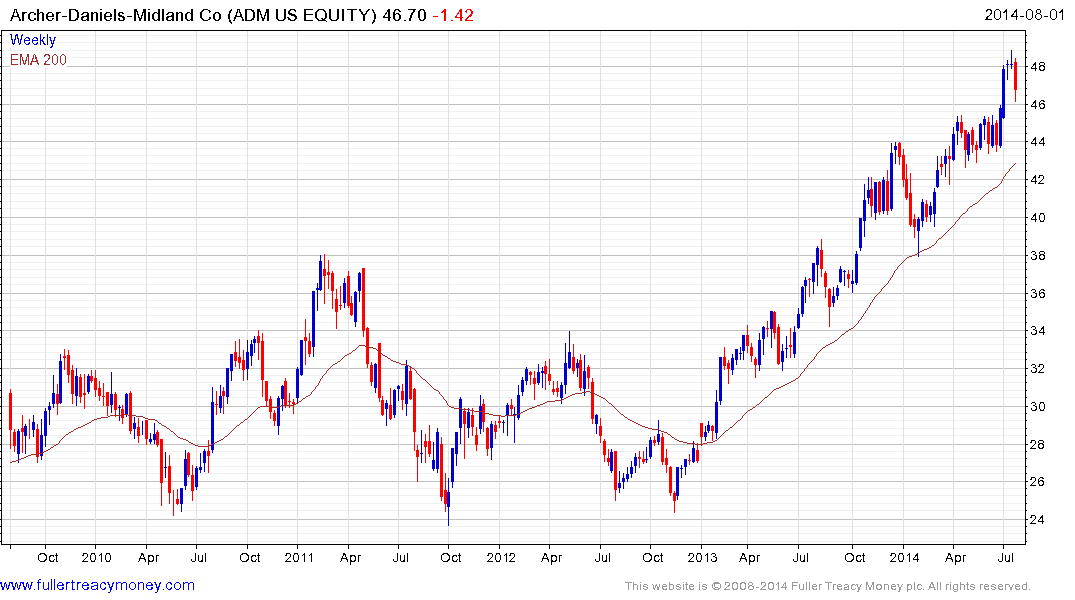Click the 44 price axis label

coord(1037,143)
